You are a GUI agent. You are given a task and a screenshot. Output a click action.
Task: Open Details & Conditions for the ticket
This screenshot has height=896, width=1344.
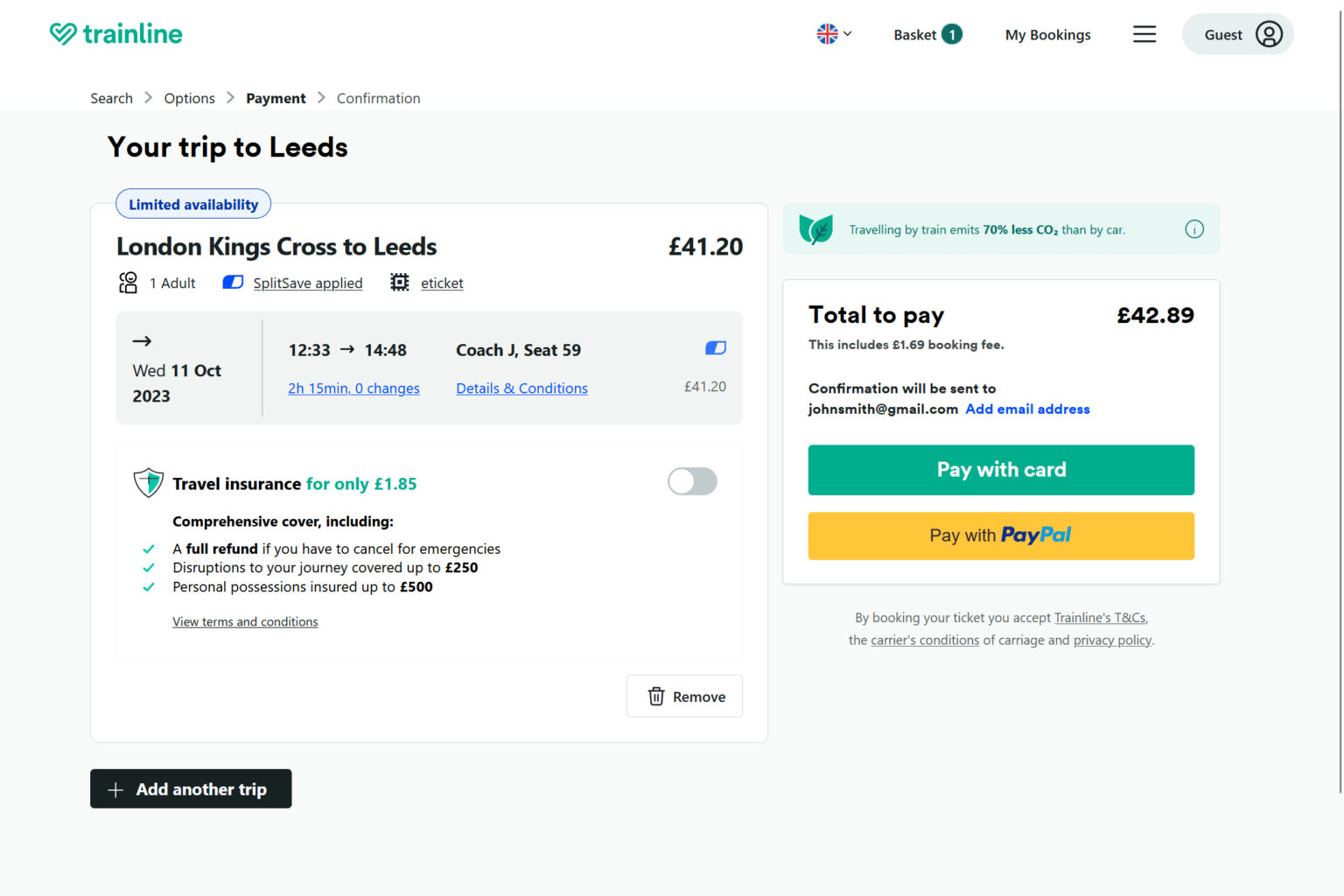coord(521,388)
